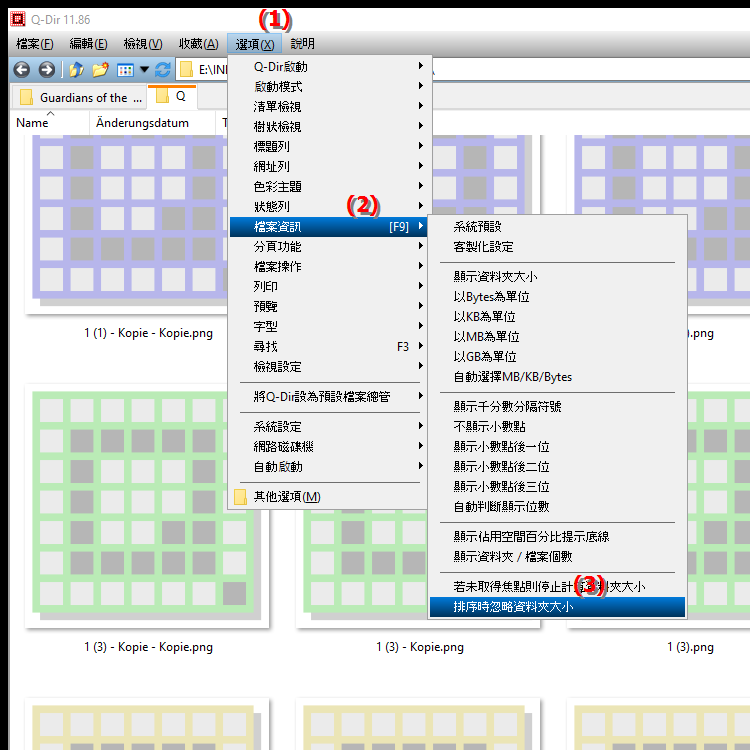Click folder icon beside 其他選項(M)
The height and width of the screenshot is (750, 750).
click(241, 497)
